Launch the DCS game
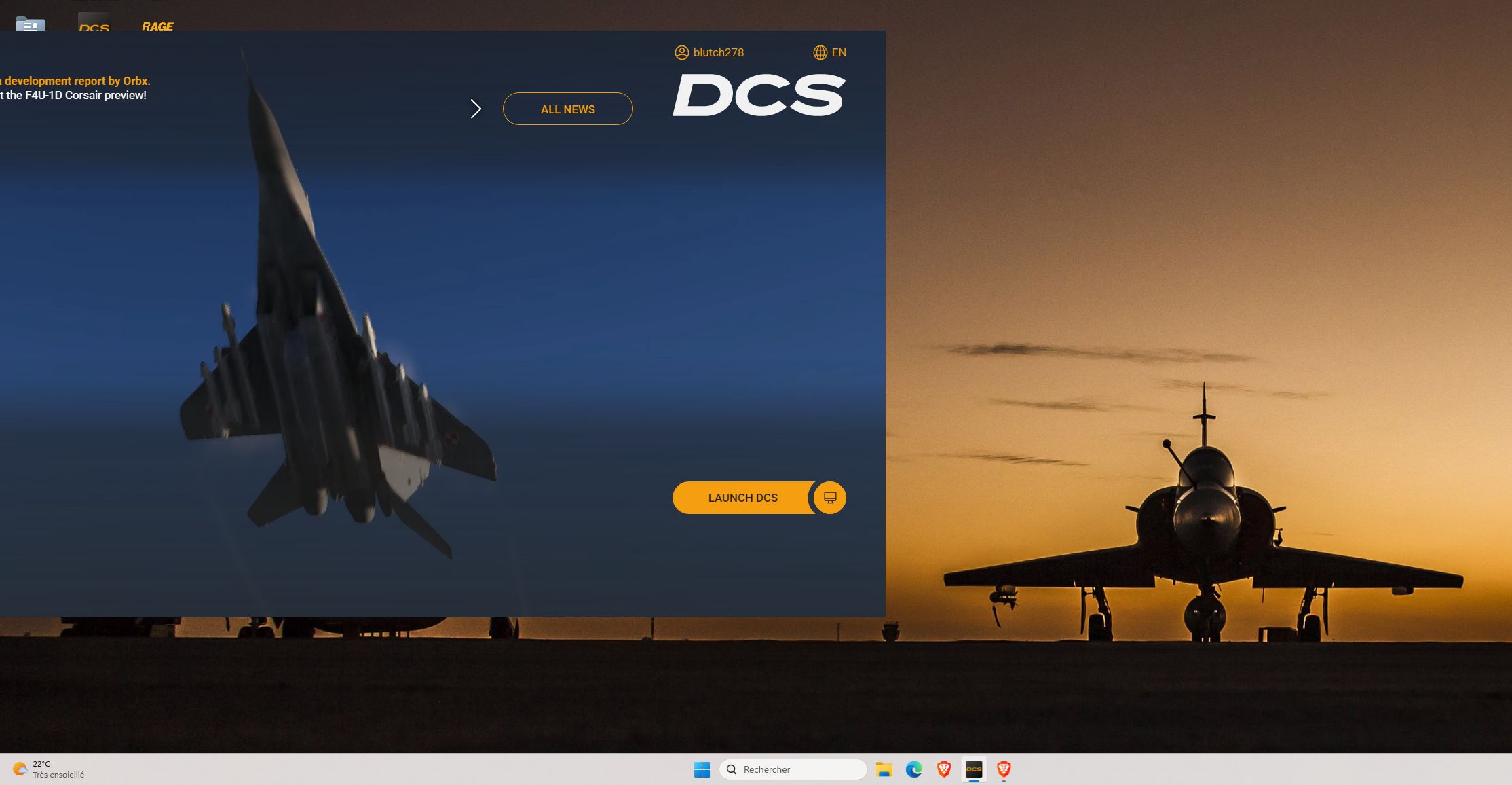The height and width of the screenshot is (785, 1512). 742,498
